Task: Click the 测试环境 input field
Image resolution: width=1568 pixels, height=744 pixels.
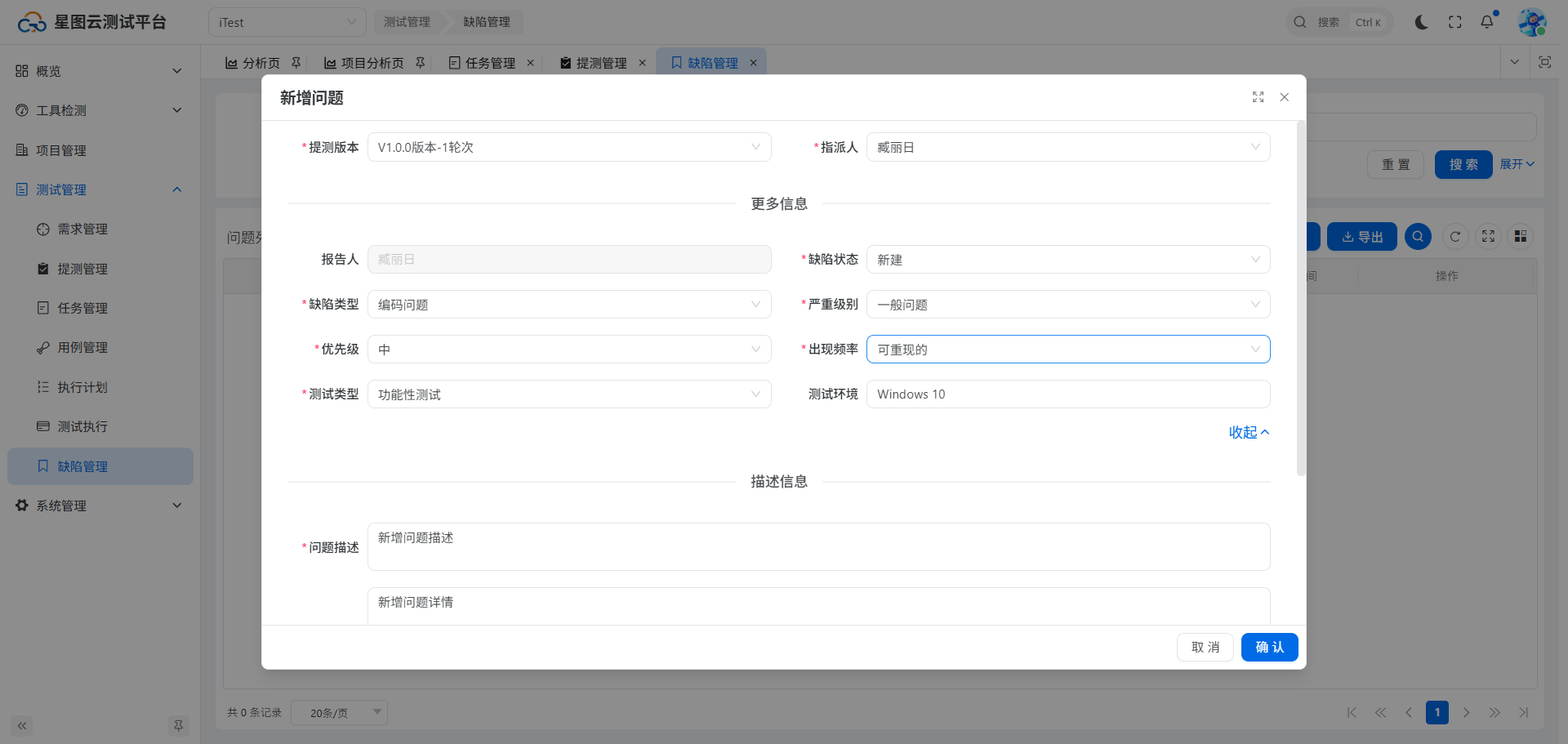Action: click(1067, 394)
